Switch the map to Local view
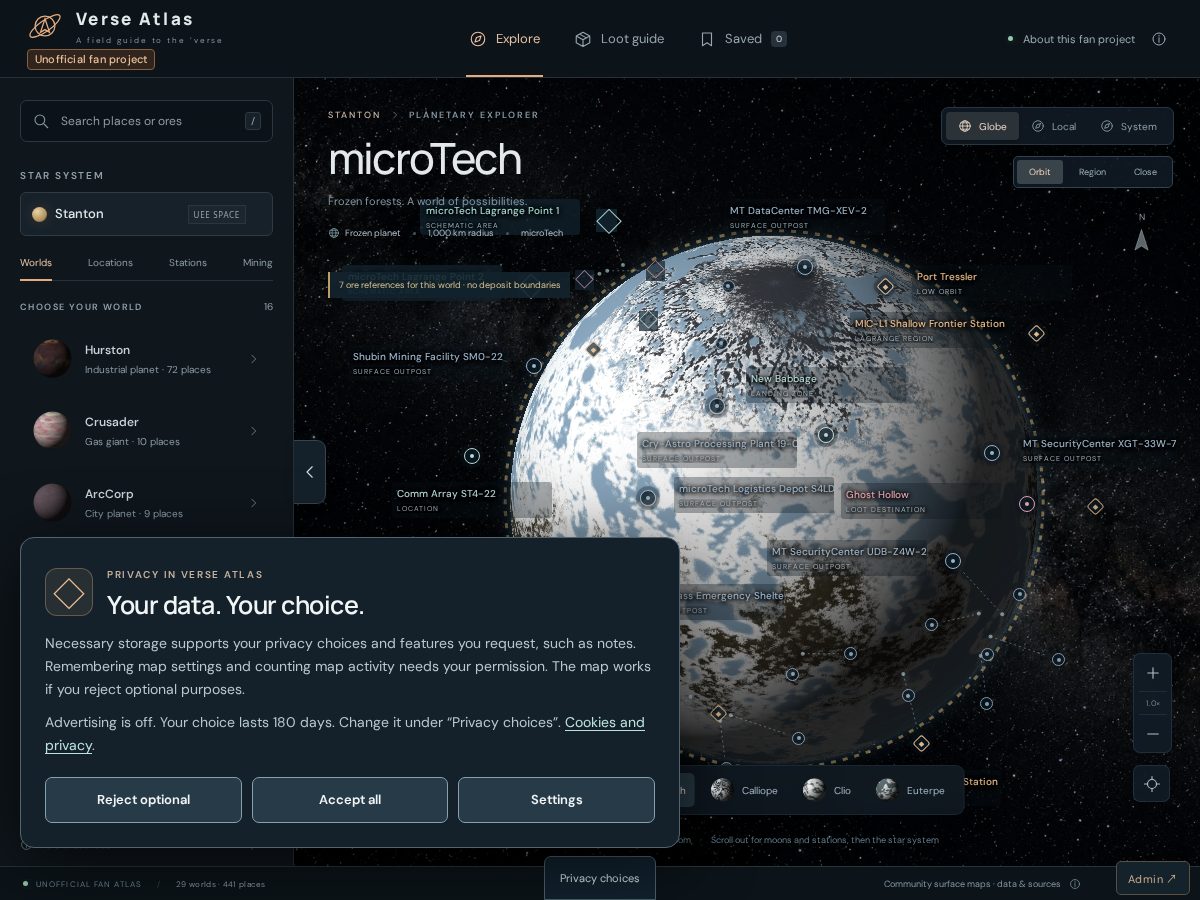Image resolution: width=1200 pixels, height=900 pixels. [x=1054, y=126]
